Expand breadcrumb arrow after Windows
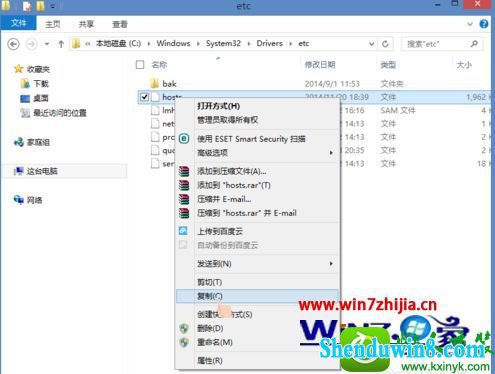 pos(198,44)
